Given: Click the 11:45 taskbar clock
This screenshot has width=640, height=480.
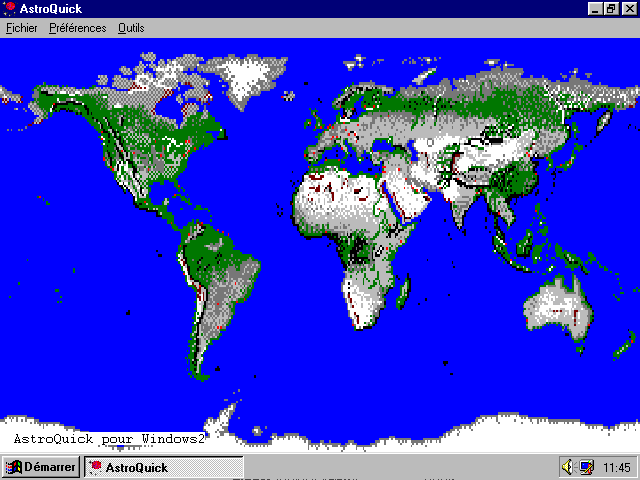Looking at the screenshot, I should [617, 467].
